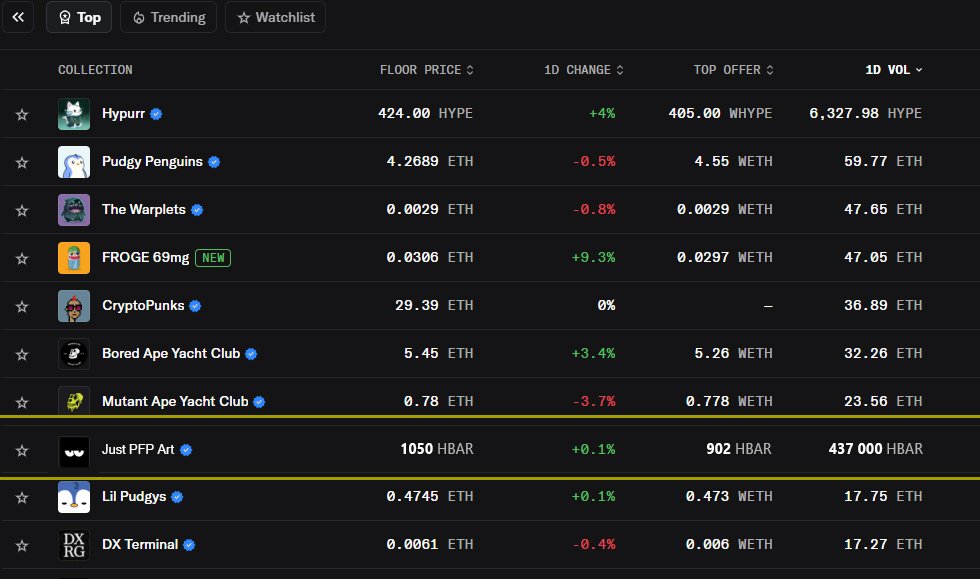
Task: Open Just PFP Art avatar
Action: click(x=74, y=451)
